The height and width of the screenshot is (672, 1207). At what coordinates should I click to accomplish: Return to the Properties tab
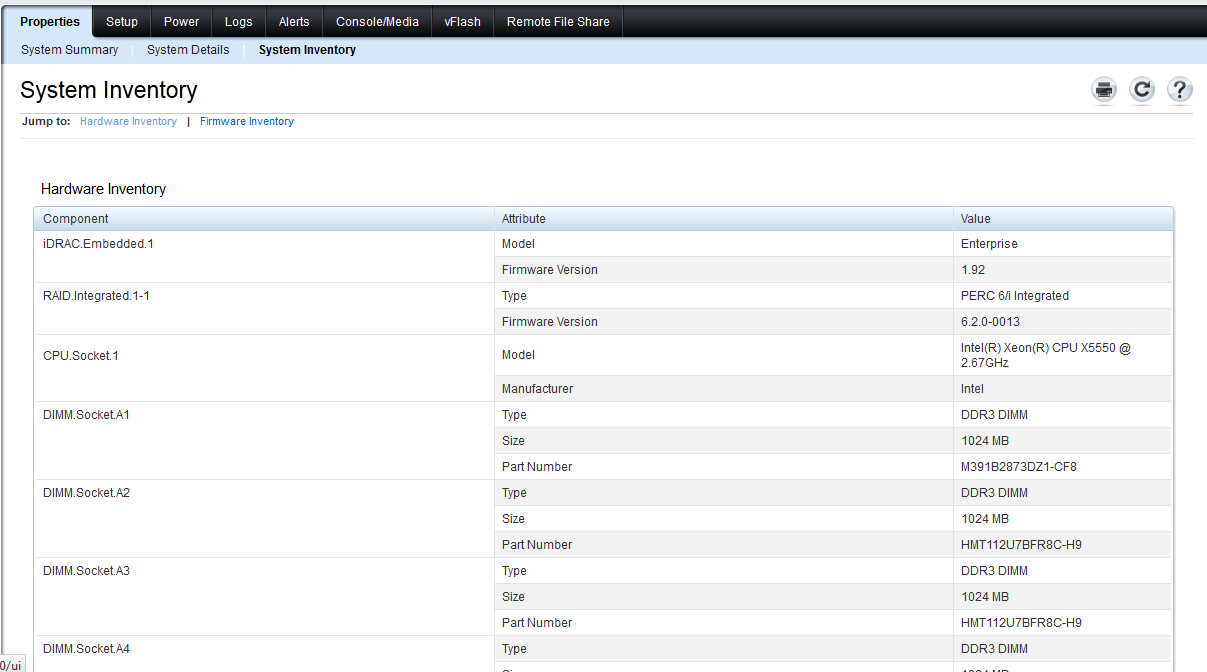(x=49, y=21)
